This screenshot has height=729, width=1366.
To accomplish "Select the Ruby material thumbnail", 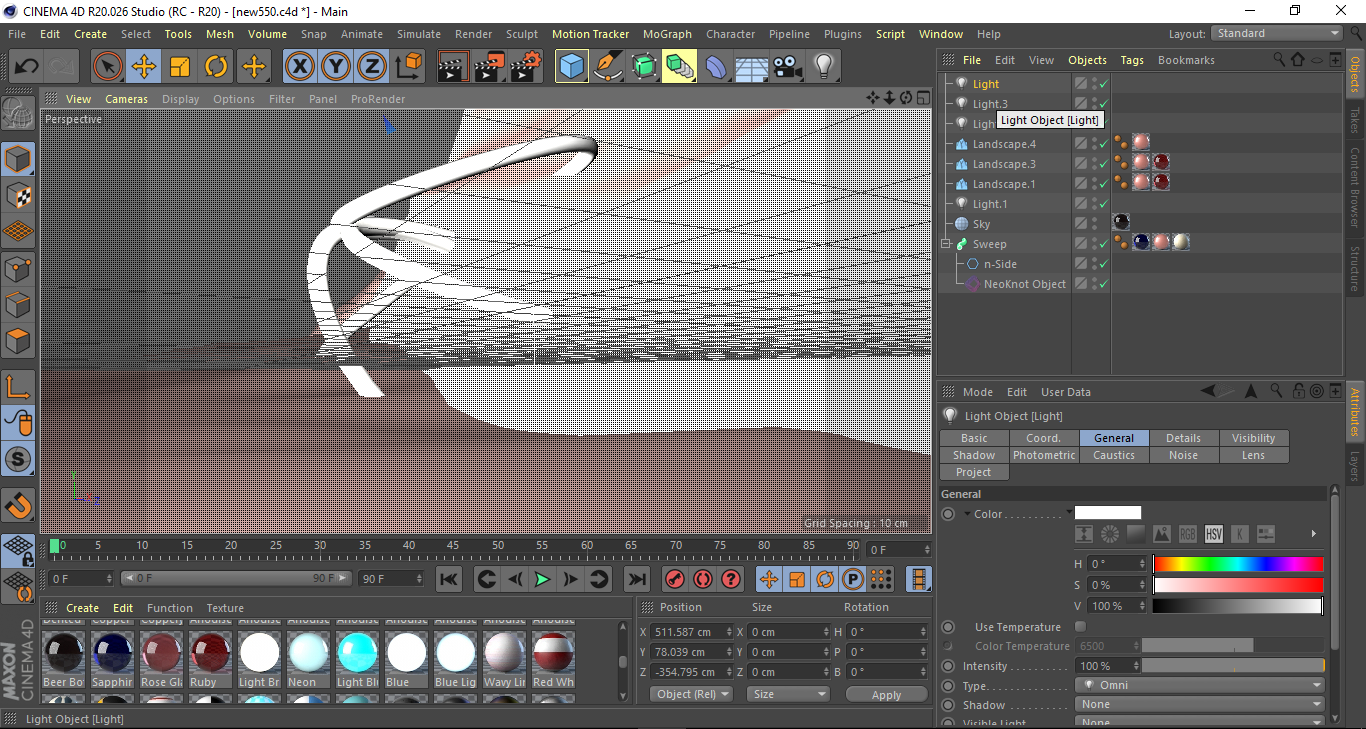I will tap(210, 653).
